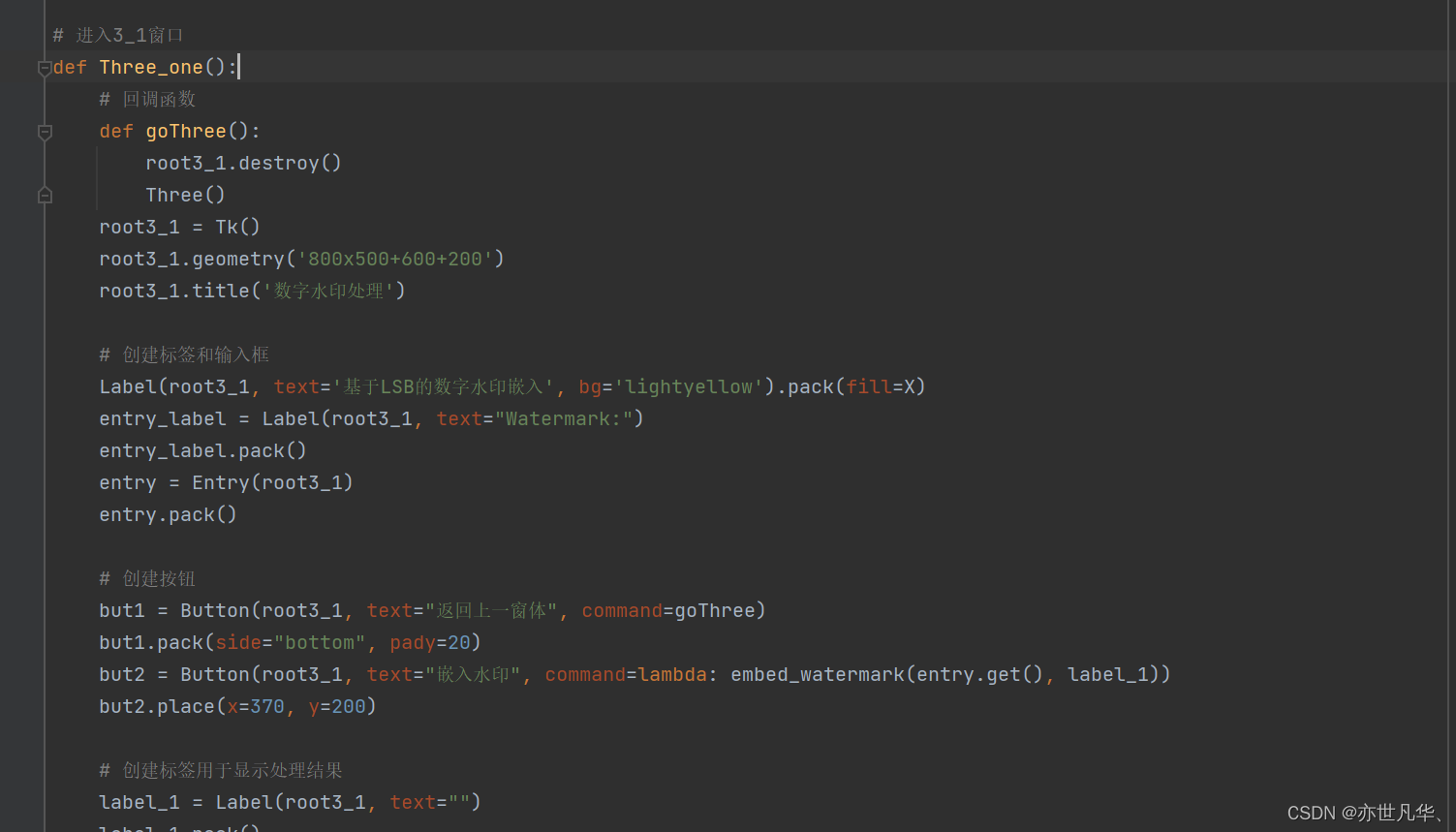Click the line 'entry.pack()'
The width and height of the screenshot is (1456, 832).
pos(168,514)
